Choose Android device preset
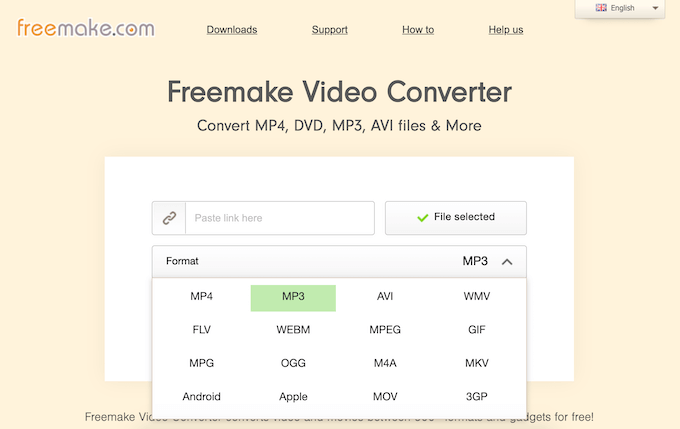This screenshot has width=680, height=429. click(x=202, y=397)
